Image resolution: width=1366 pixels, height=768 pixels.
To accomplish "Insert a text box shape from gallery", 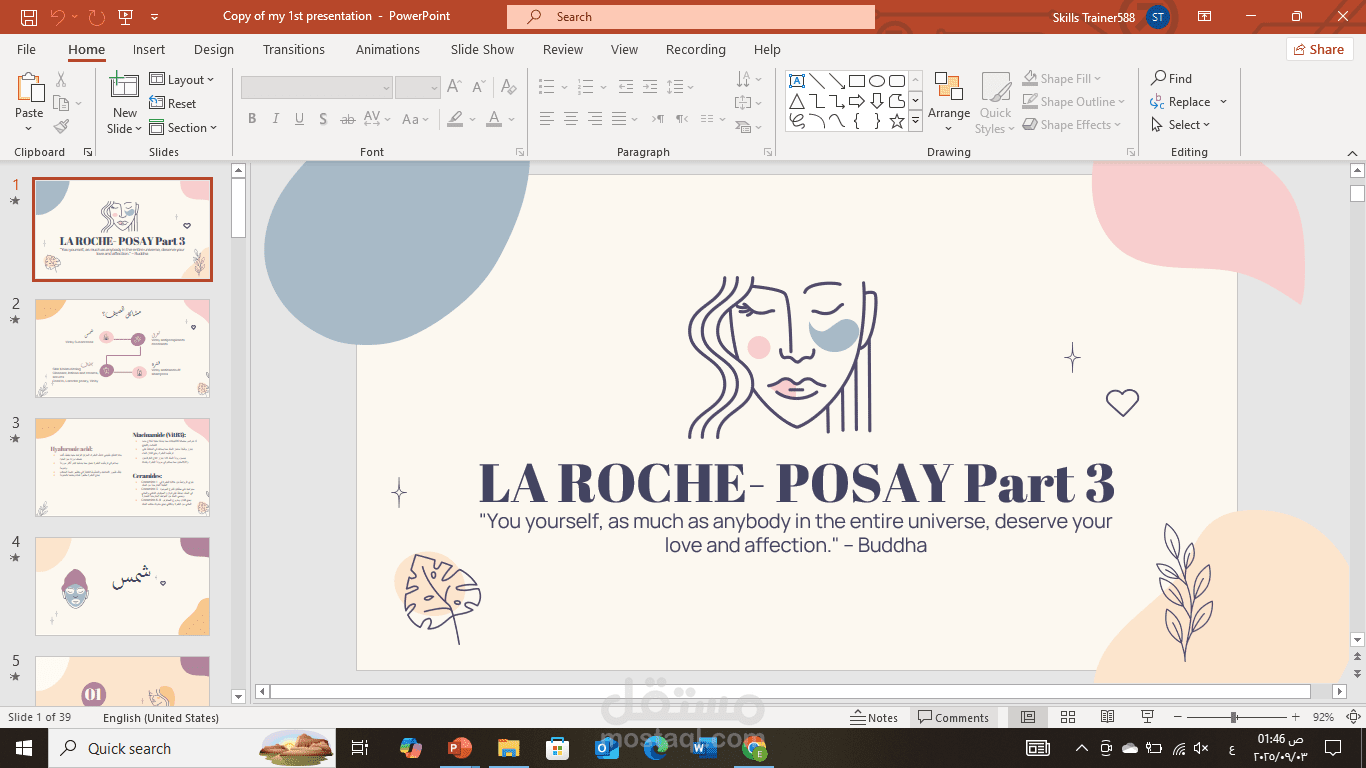I will (797, 81).
